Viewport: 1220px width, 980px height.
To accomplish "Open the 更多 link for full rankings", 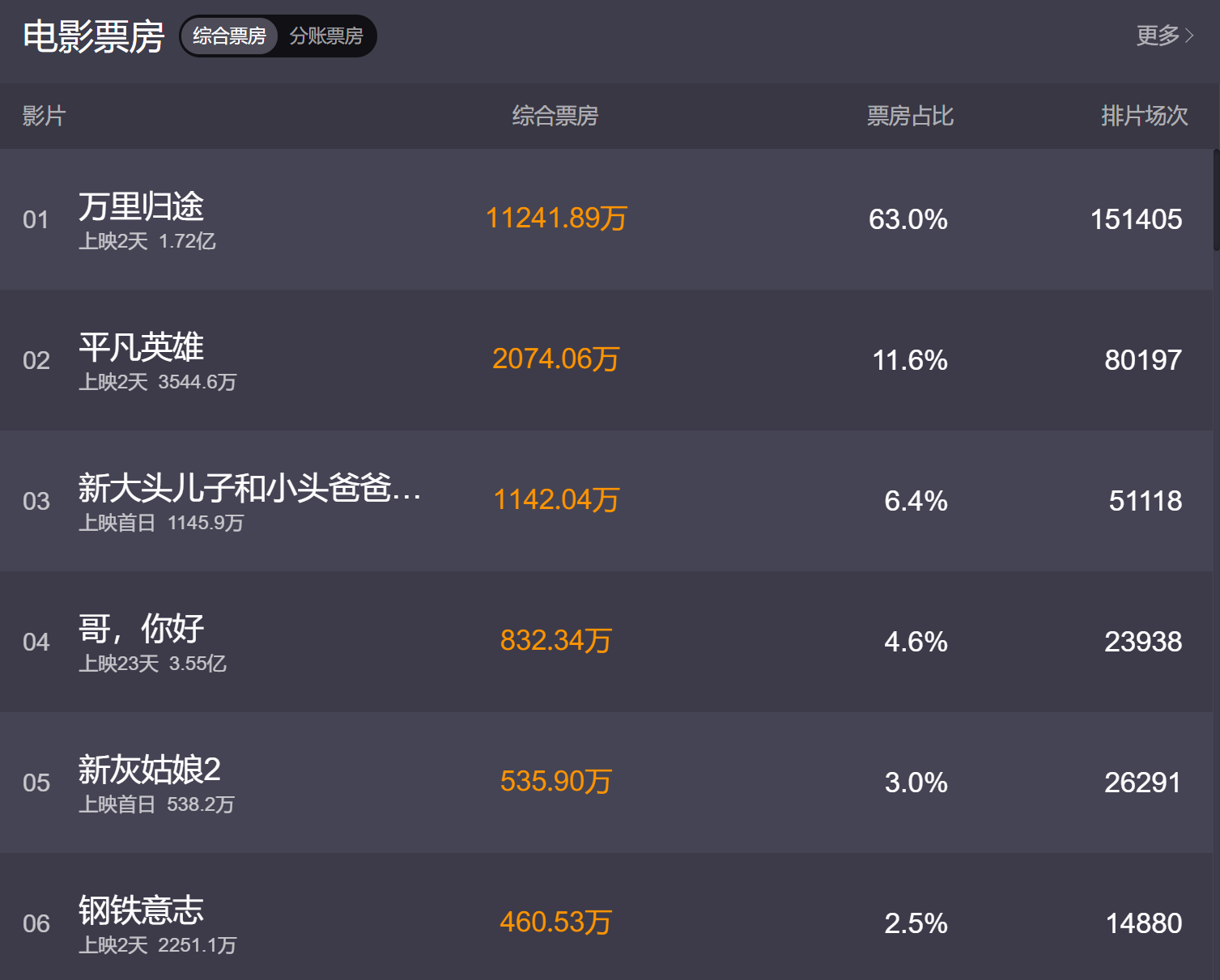I will (x=1158, y=36).
